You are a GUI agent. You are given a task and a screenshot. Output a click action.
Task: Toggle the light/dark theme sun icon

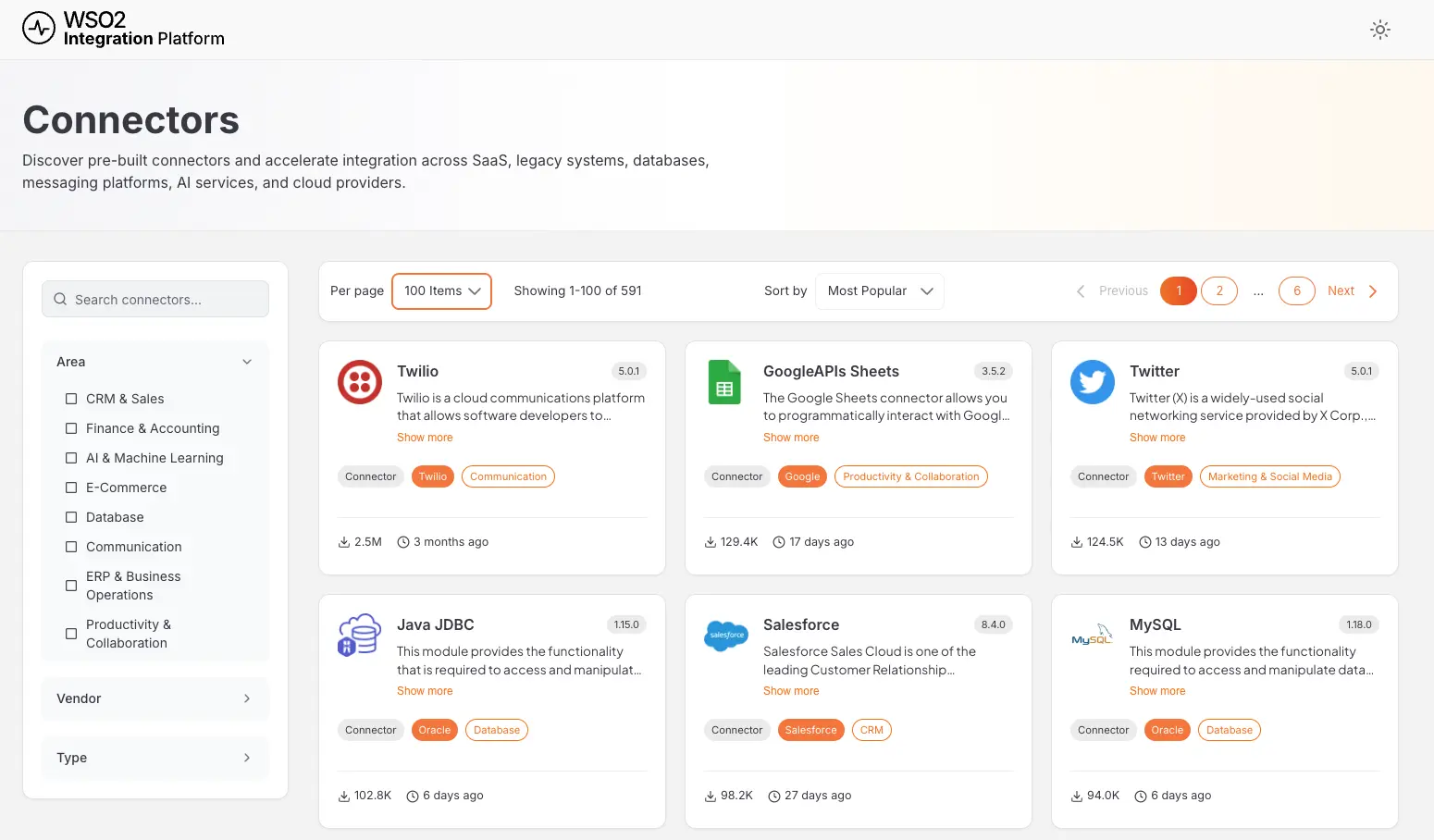pyautogui.click(x=1379, y=30)
